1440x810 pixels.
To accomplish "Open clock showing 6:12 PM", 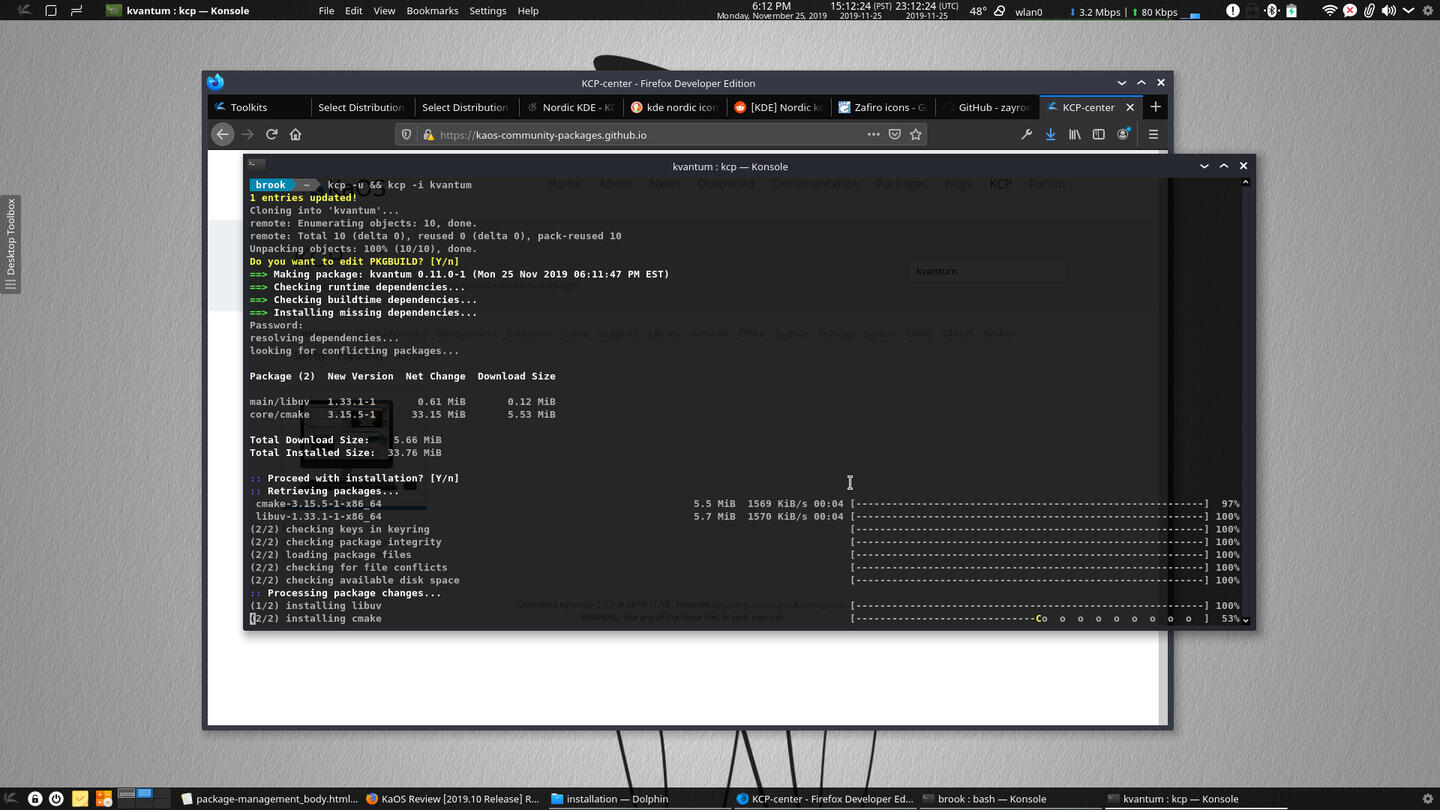I will pyautogui.click(x=772, y=11).
